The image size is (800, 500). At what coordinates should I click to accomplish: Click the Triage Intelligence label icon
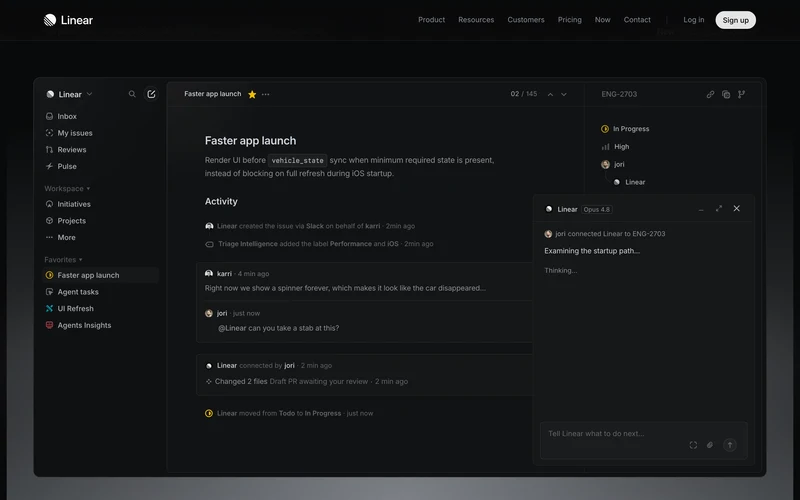click(209, 244)
